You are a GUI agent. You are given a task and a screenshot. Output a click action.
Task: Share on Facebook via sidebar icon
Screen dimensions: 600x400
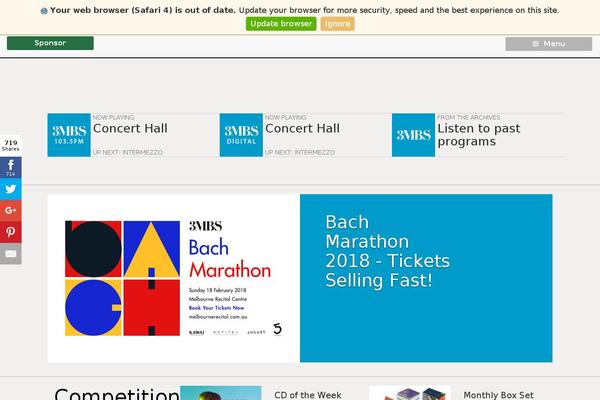pos(11,168)
